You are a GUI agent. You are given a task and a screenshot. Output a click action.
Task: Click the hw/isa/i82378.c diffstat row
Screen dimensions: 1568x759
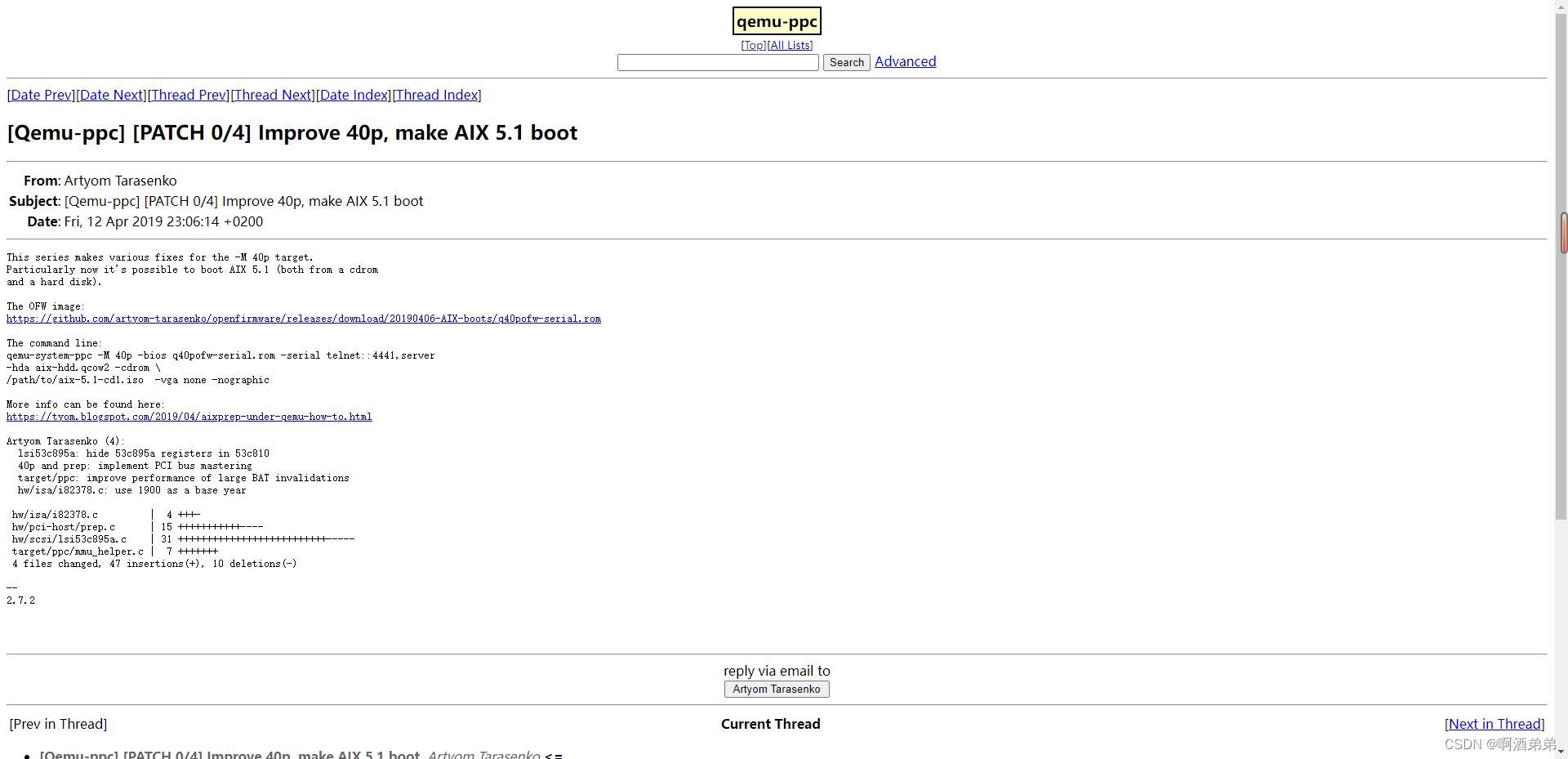pyautogui.click(x=105, y=516)
